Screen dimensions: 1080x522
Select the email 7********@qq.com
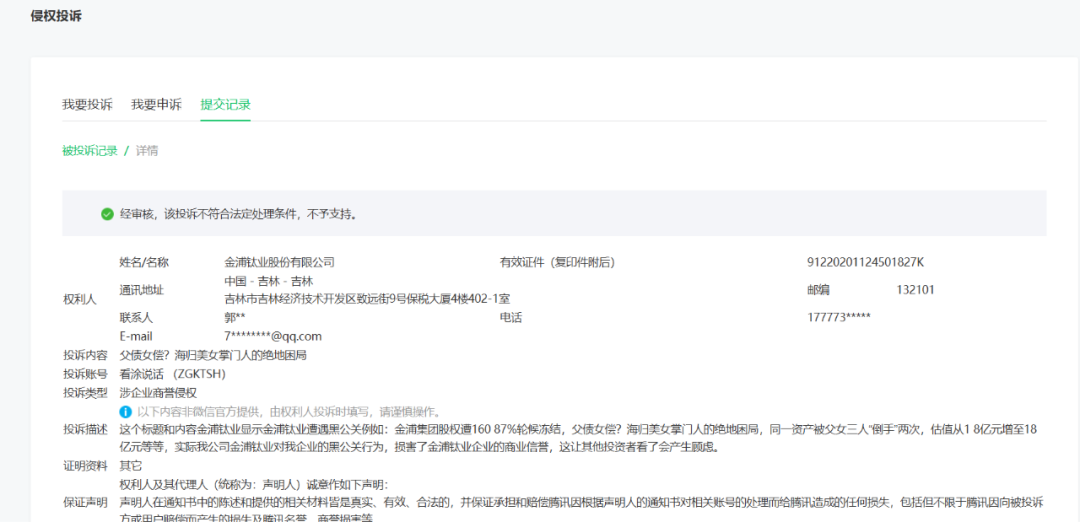[x=273, y=337]
